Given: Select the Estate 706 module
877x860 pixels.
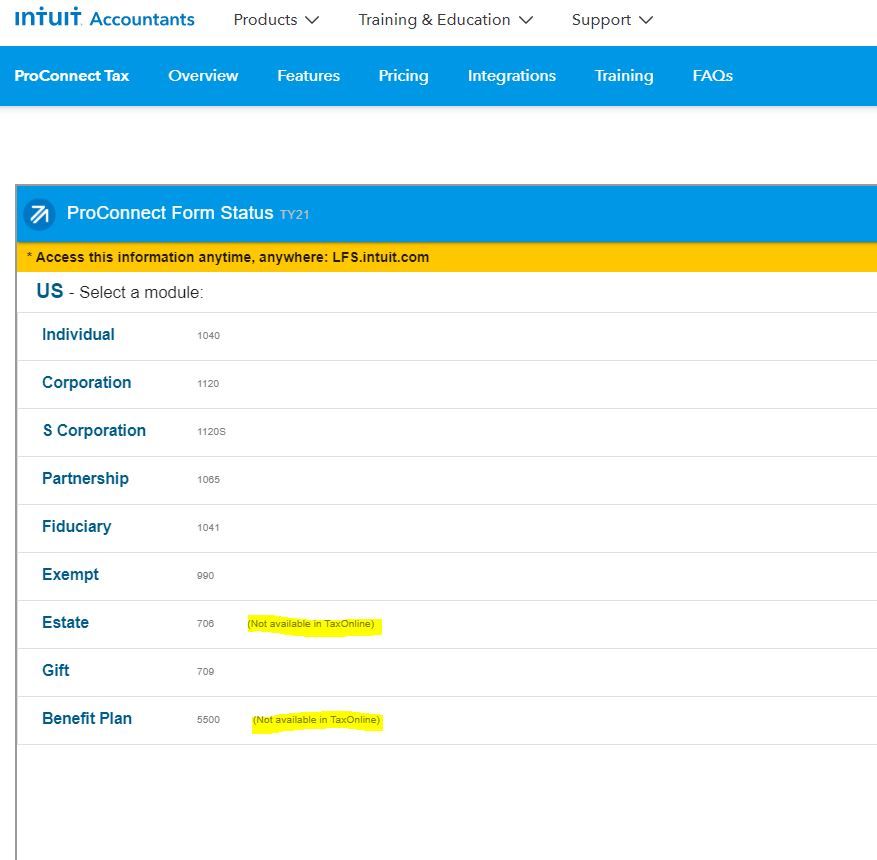Looking at the screenshot, I should click(x=65, y=623).
